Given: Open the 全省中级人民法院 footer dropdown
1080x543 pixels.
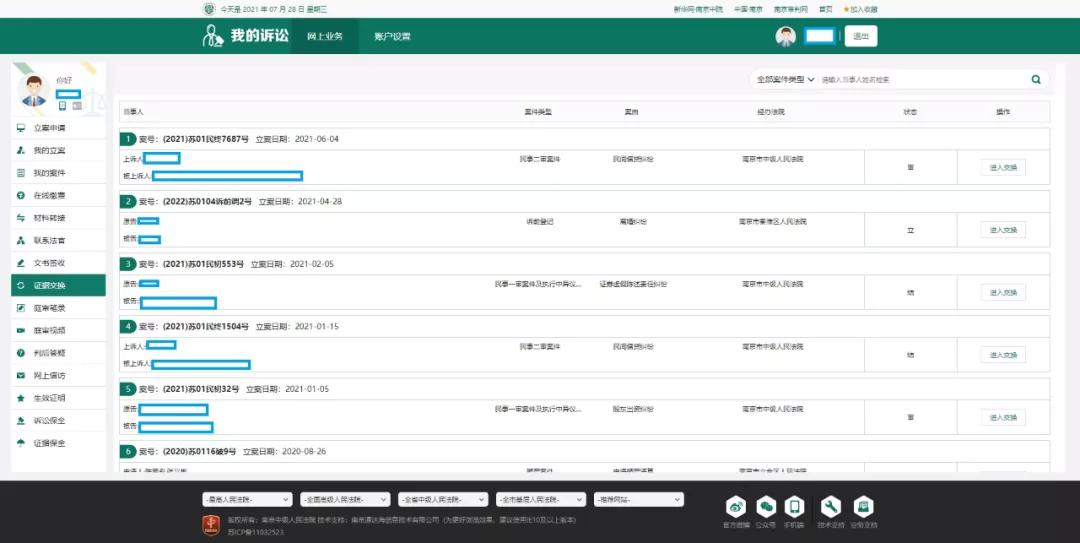Looking at the screenshot, I should (443, 499).
